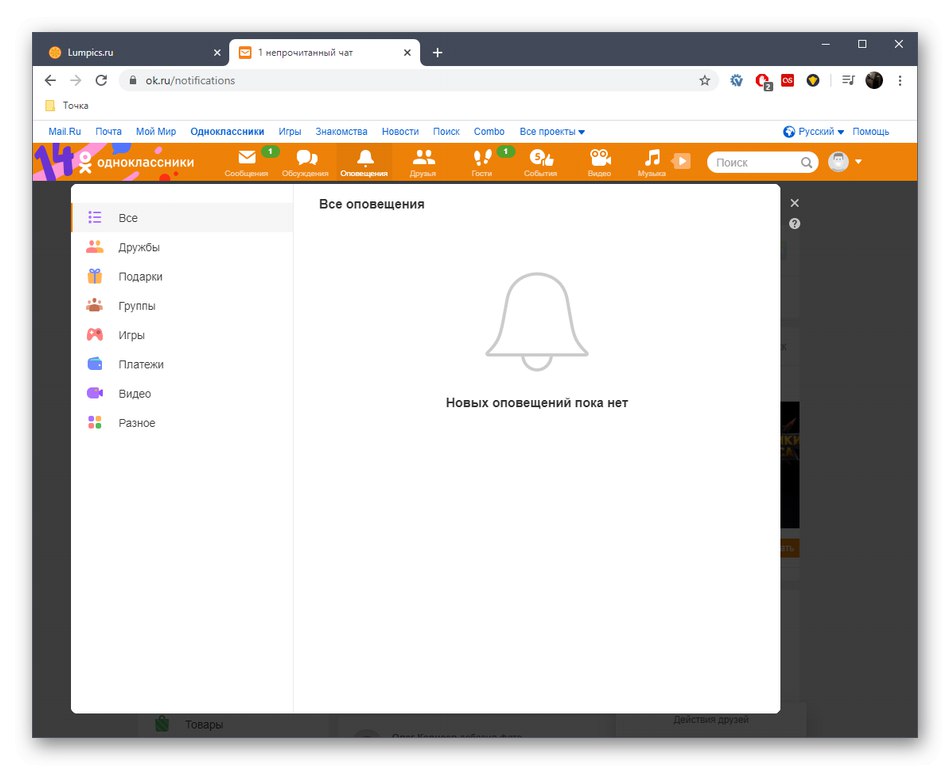Open Обсуждения speech bubbles icon
950x770 pixels.
click(307, 158)
